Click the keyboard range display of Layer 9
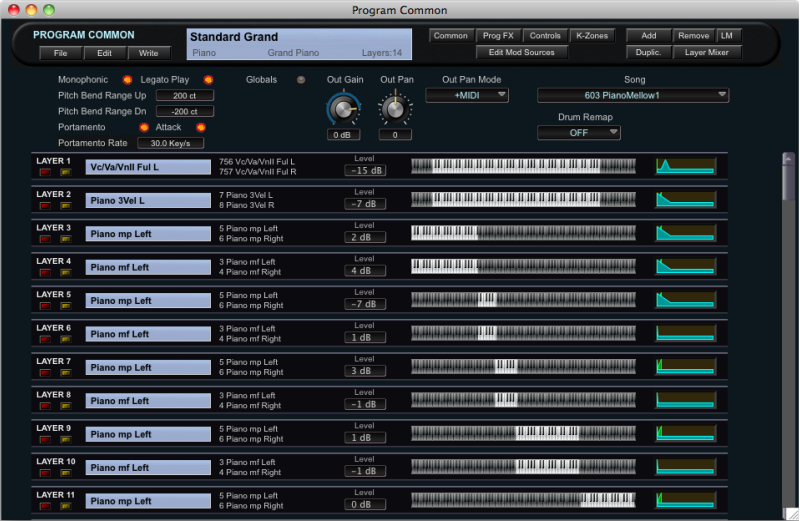Viewport: 800px width, 521px height. 523,433
